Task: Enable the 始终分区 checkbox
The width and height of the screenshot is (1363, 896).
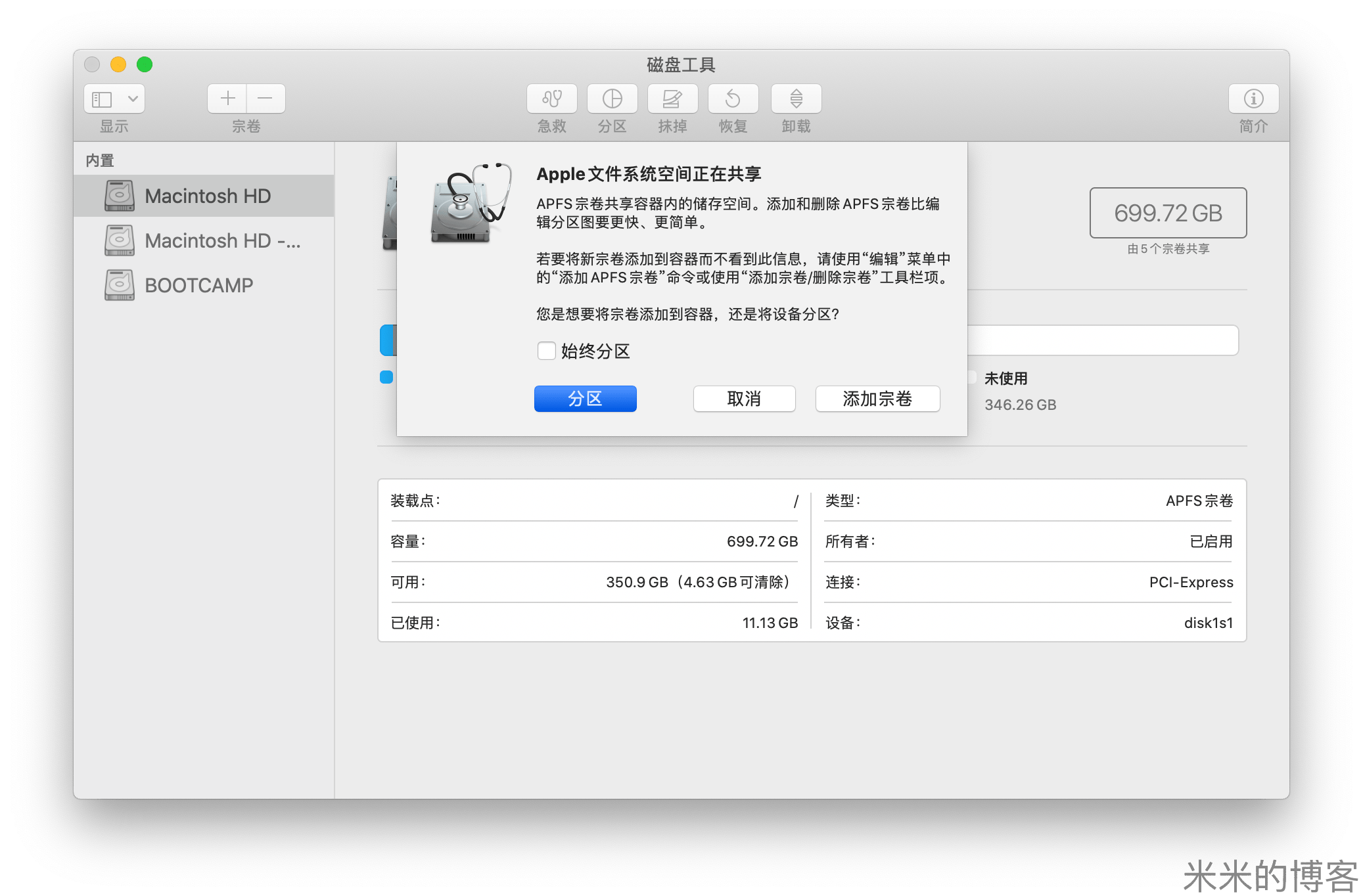Action: pos(546,351)
